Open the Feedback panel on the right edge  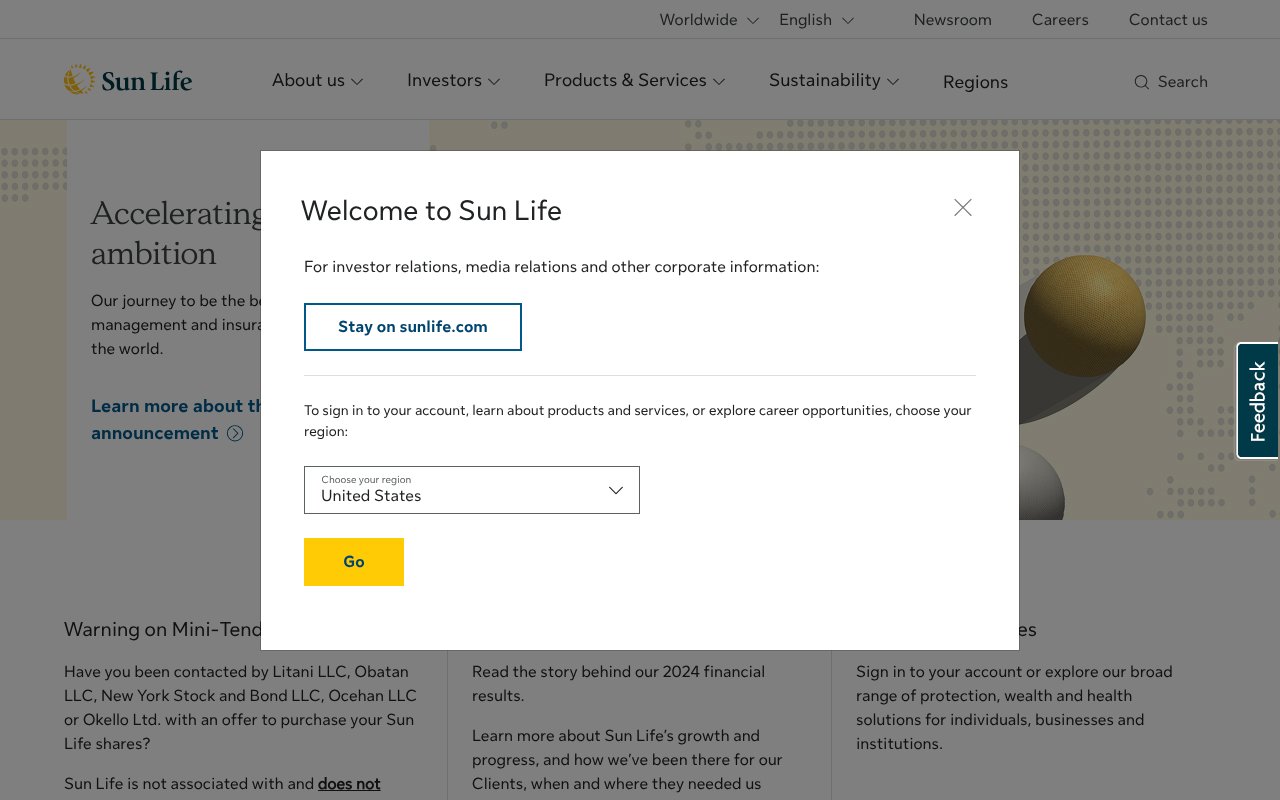pyautogui.click(x=1257, y=400)
